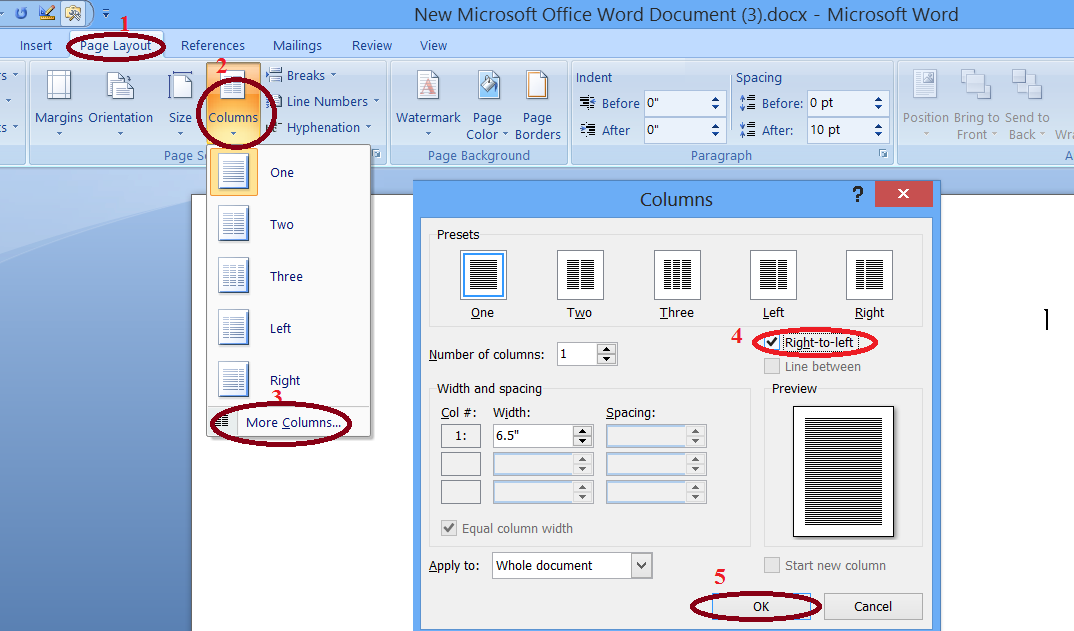1074x631 pixels.
Task: Click the Spacing After field
Action: pos(838,130)
